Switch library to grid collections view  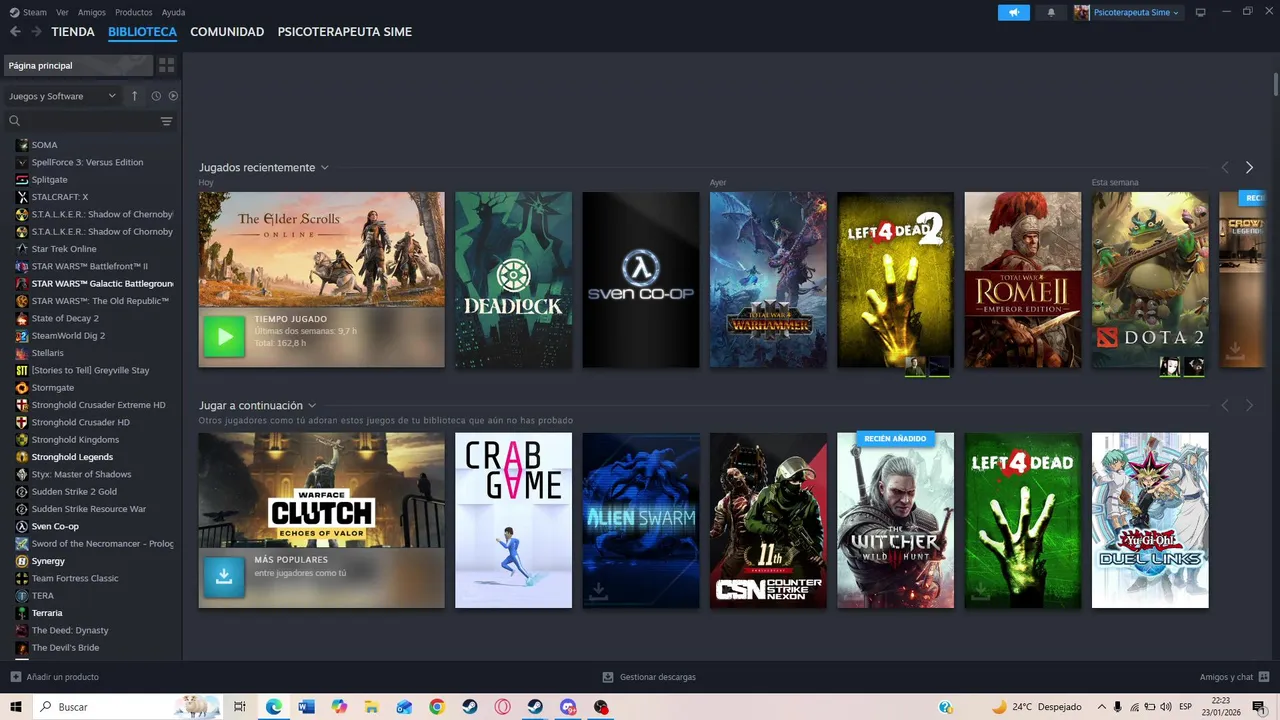point(167,65)
